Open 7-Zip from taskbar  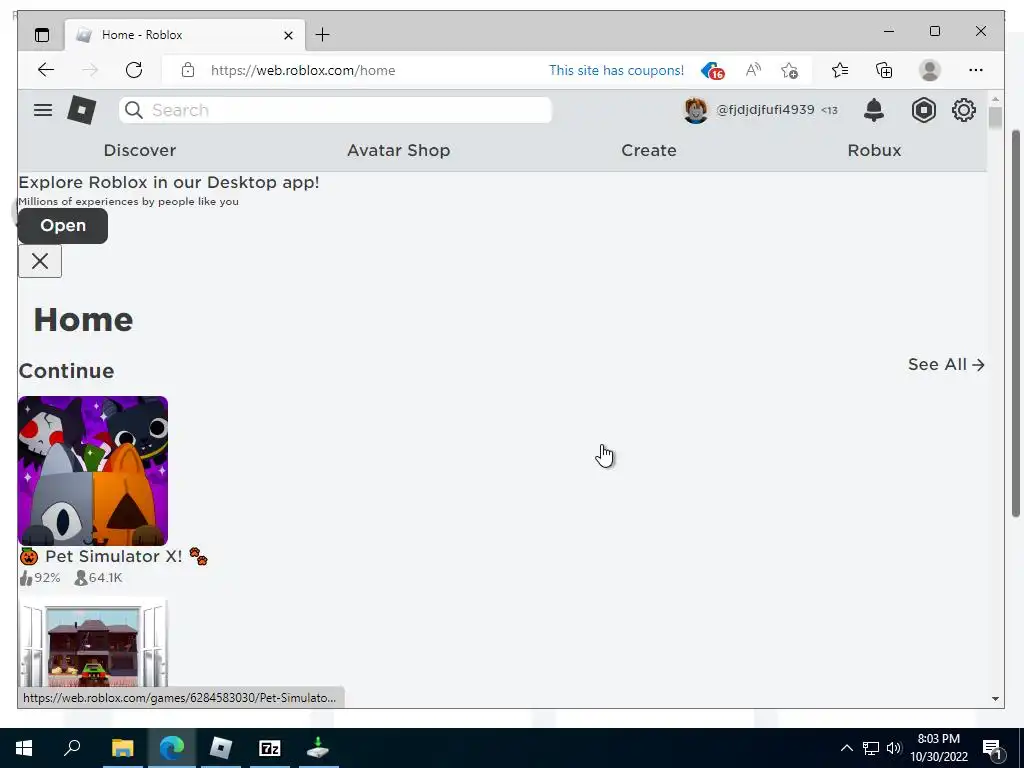tap(270, 748)
